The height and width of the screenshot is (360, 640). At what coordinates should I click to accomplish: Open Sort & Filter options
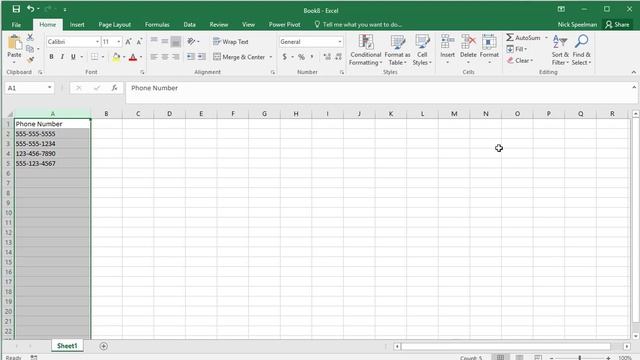pos(560,50)
